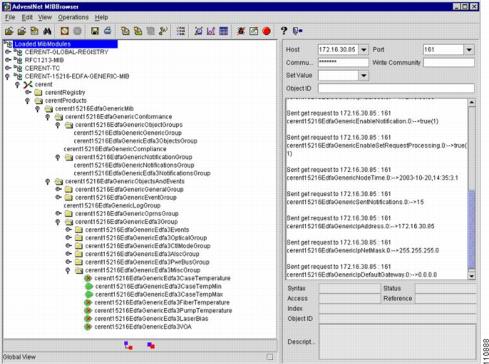Image resolution: width=489 pixels, height=364 pixels.
Task: Open the Port dropdown arrow
Action: 469,50
